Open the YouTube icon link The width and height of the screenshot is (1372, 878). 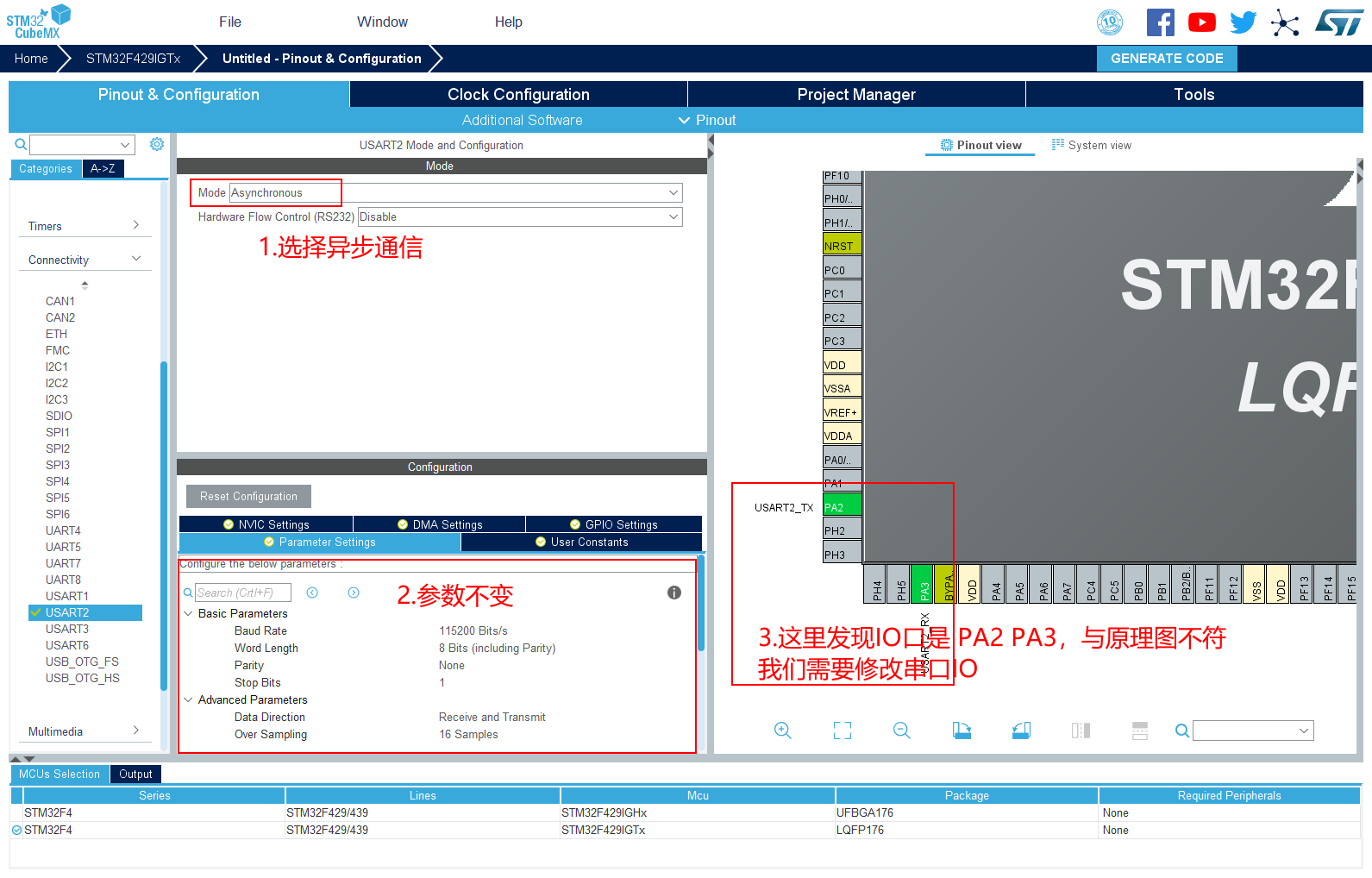tap(1201, 22)
